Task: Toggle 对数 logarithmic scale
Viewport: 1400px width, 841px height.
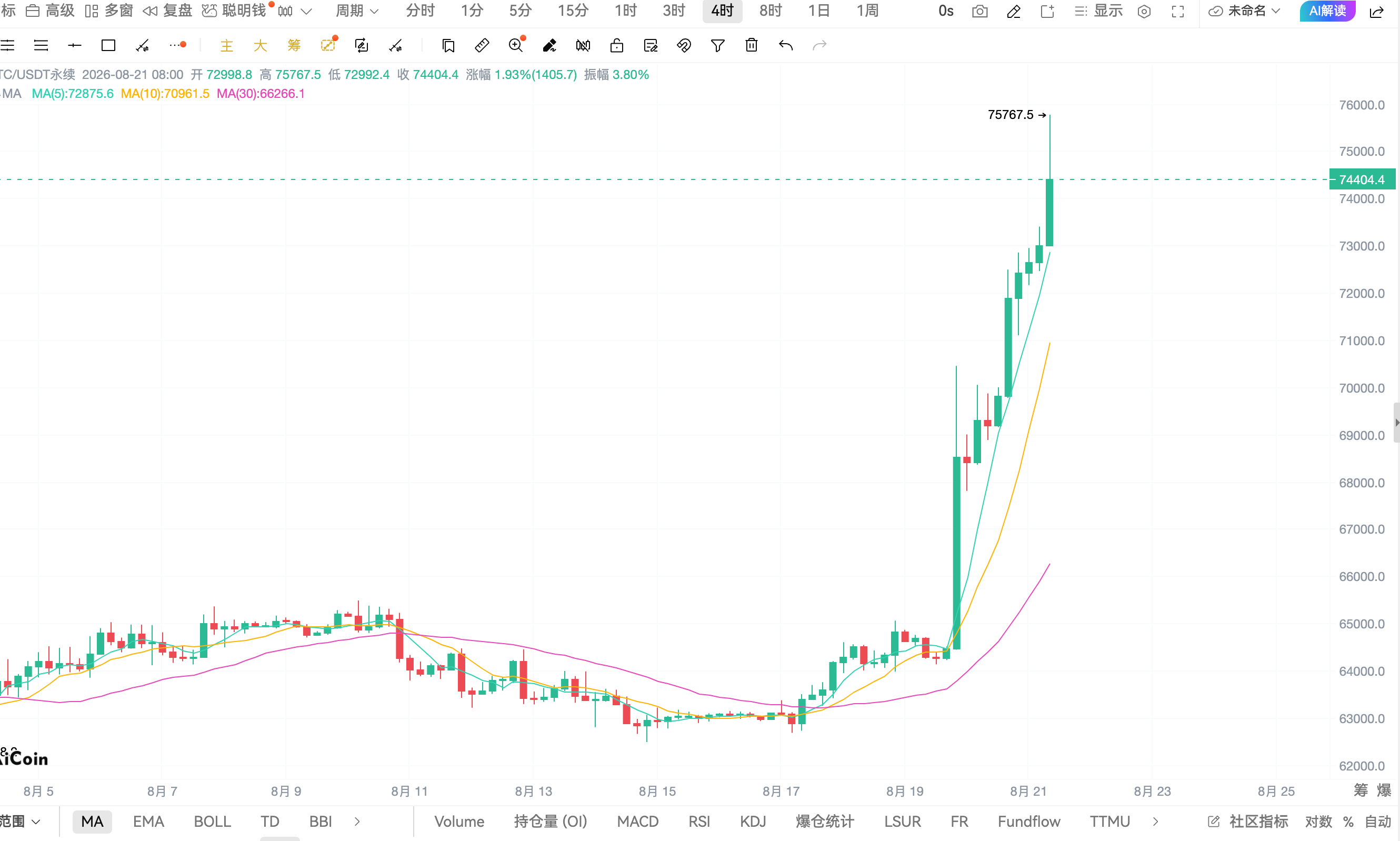Action: [1318, 821]
